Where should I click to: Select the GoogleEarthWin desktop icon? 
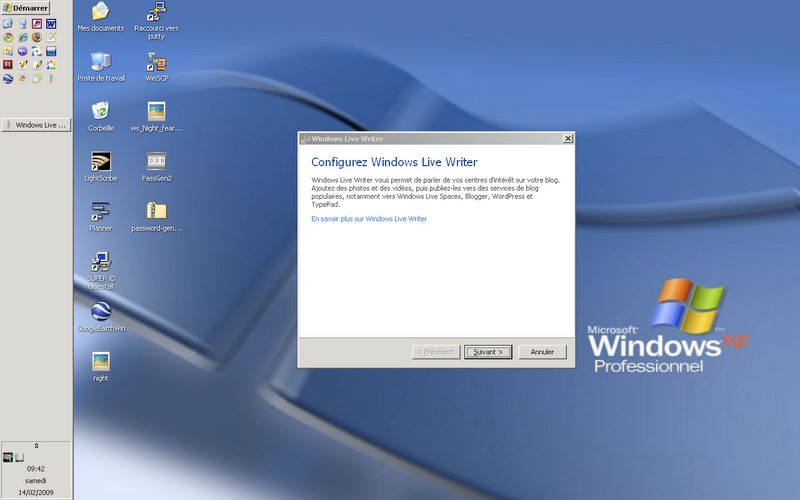tap(101, 316)
